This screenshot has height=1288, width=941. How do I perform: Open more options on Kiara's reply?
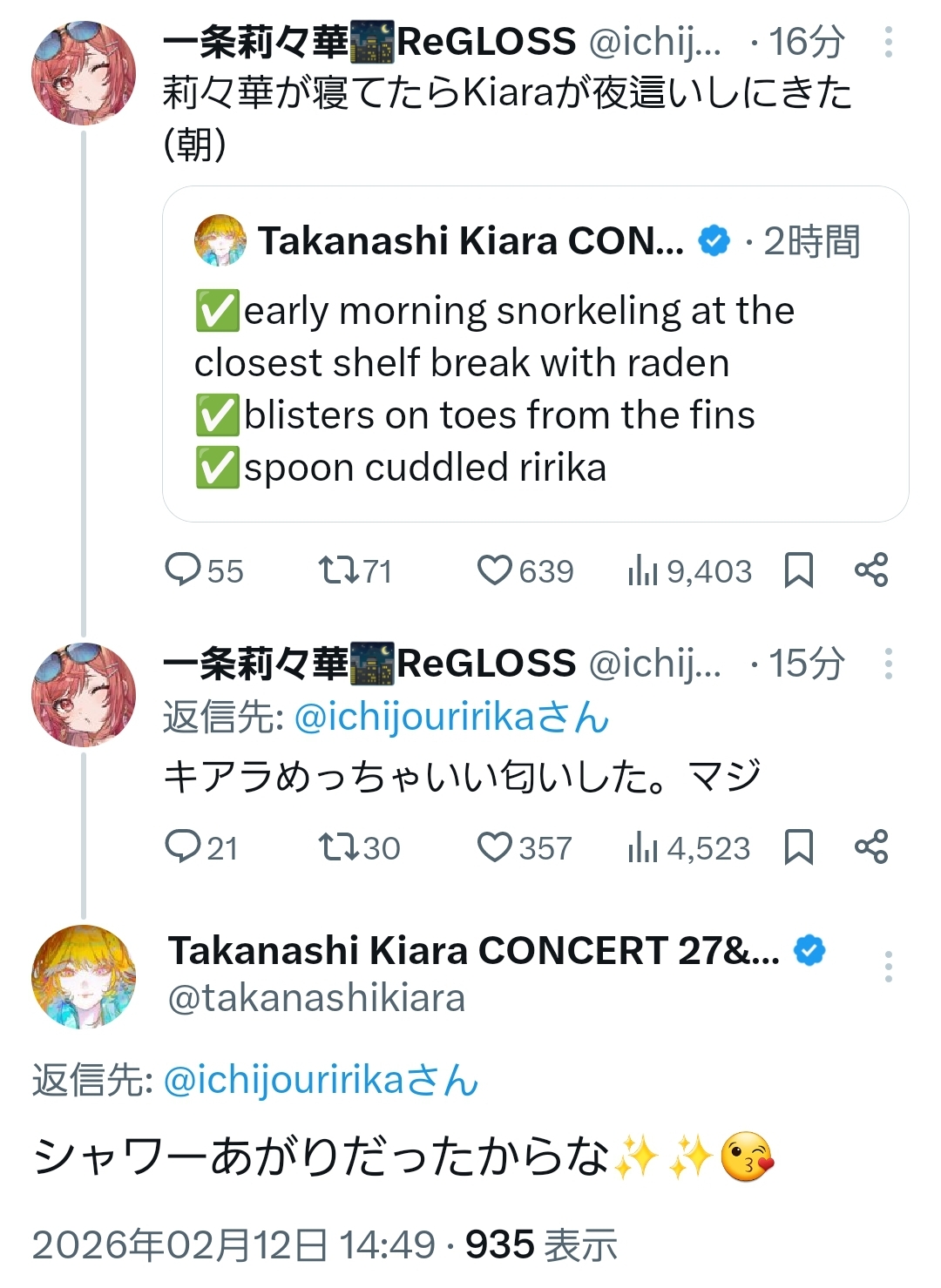click(888, 967)
